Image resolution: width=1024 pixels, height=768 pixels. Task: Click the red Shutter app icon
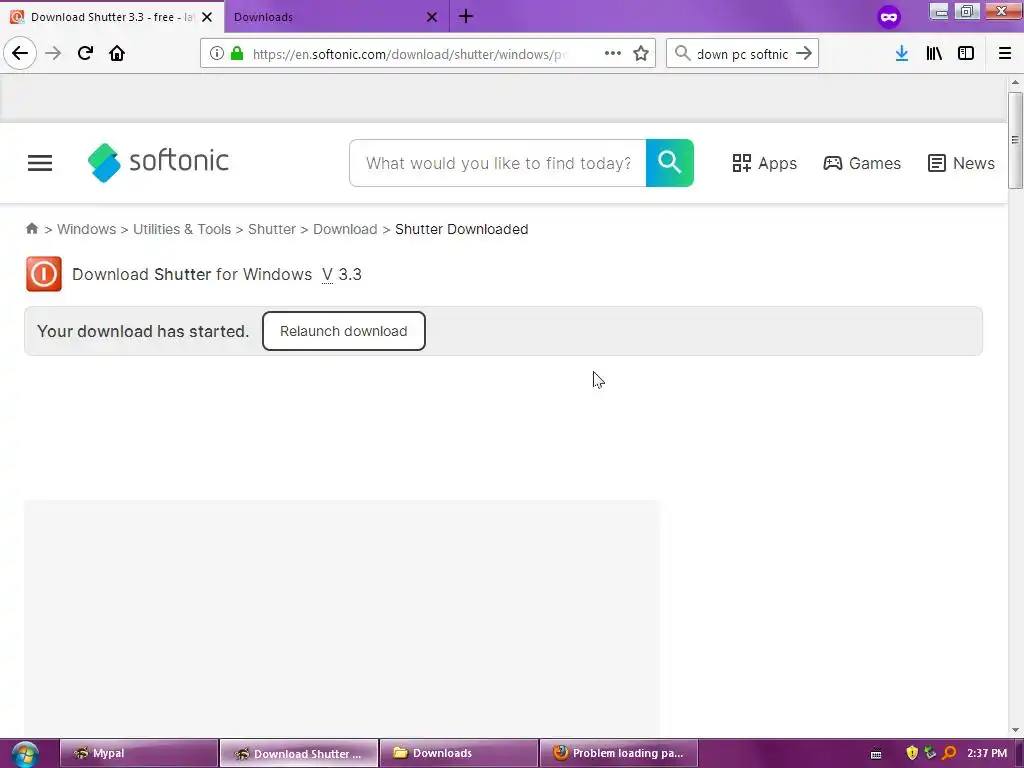click(44, 274)
